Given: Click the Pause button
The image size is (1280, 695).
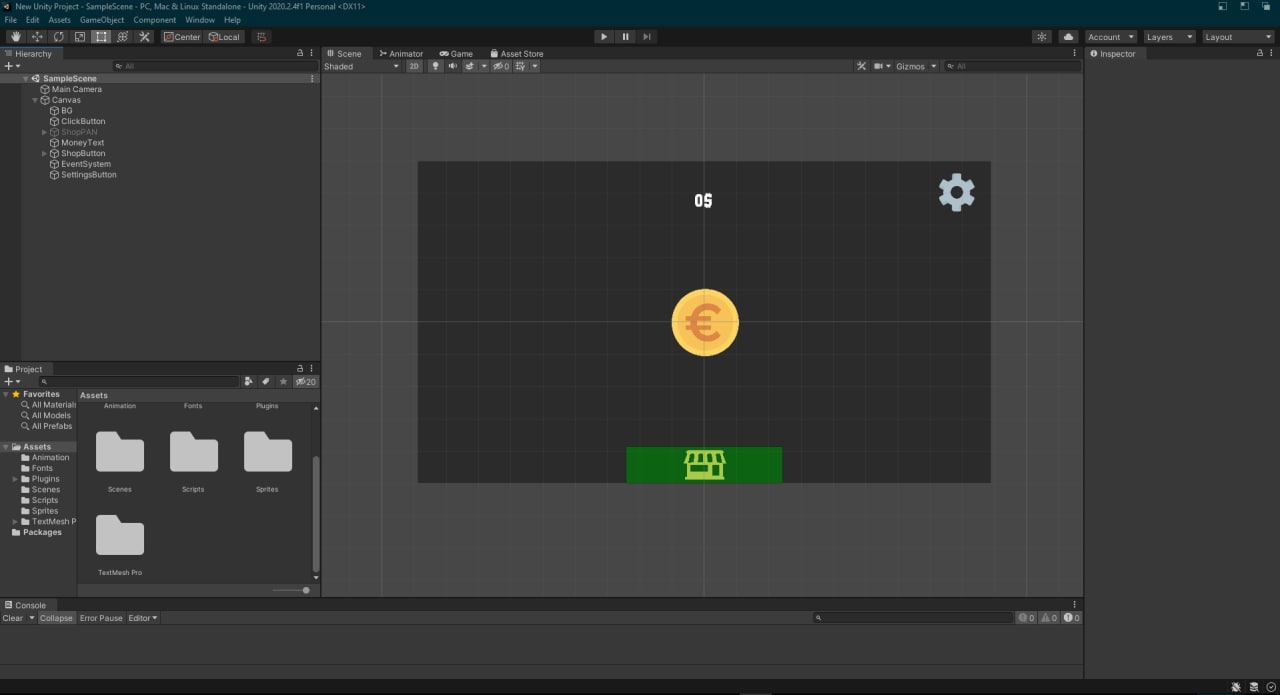Looking at the screenshot, I should 625,37.
